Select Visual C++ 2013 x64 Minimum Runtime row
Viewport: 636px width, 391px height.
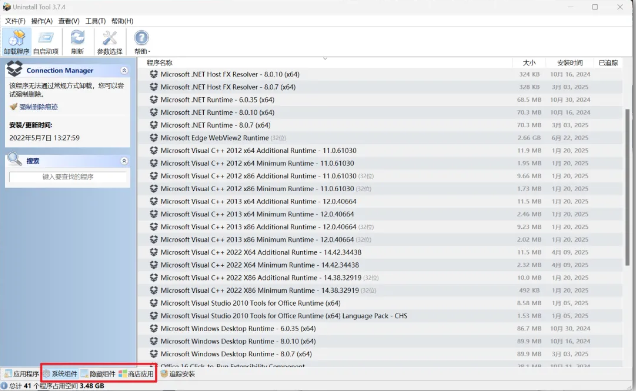[x=380, y=214]
